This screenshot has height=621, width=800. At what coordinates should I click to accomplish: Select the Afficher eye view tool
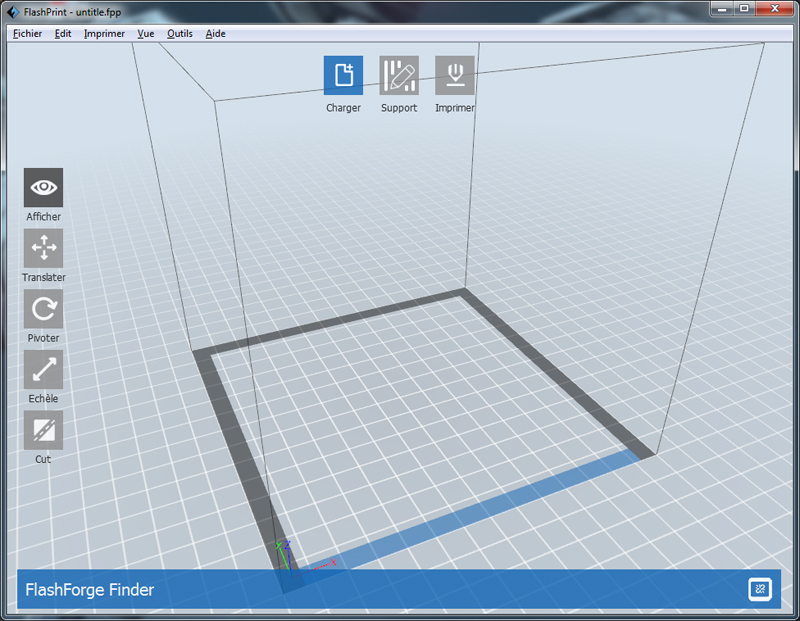click(43, 187)
